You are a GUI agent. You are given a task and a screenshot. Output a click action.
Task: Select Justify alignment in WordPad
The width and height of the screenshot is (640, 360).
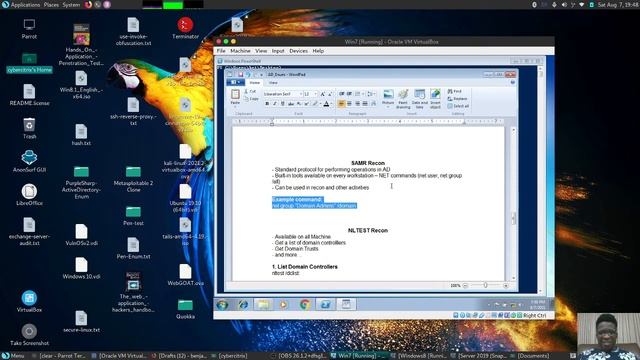(365, 104)
